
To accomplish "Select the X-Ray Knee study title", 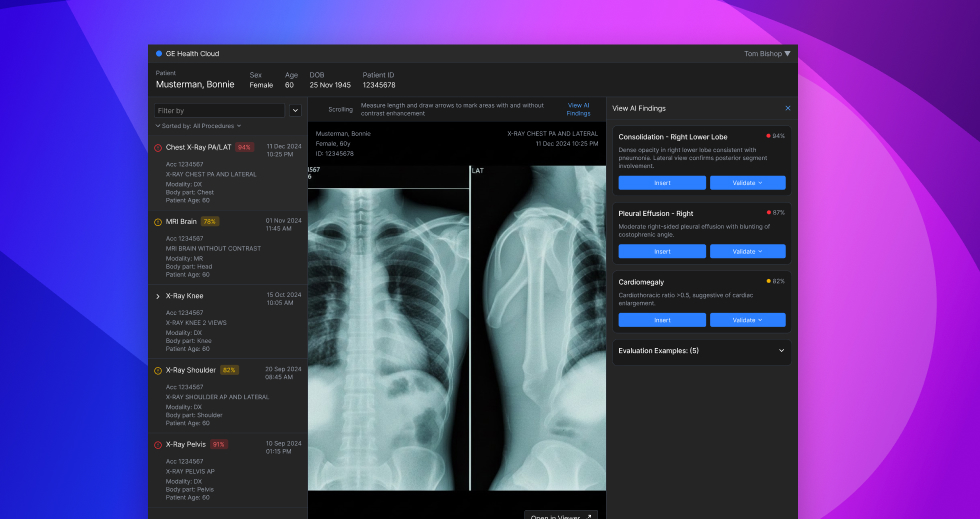I will 184,296.
